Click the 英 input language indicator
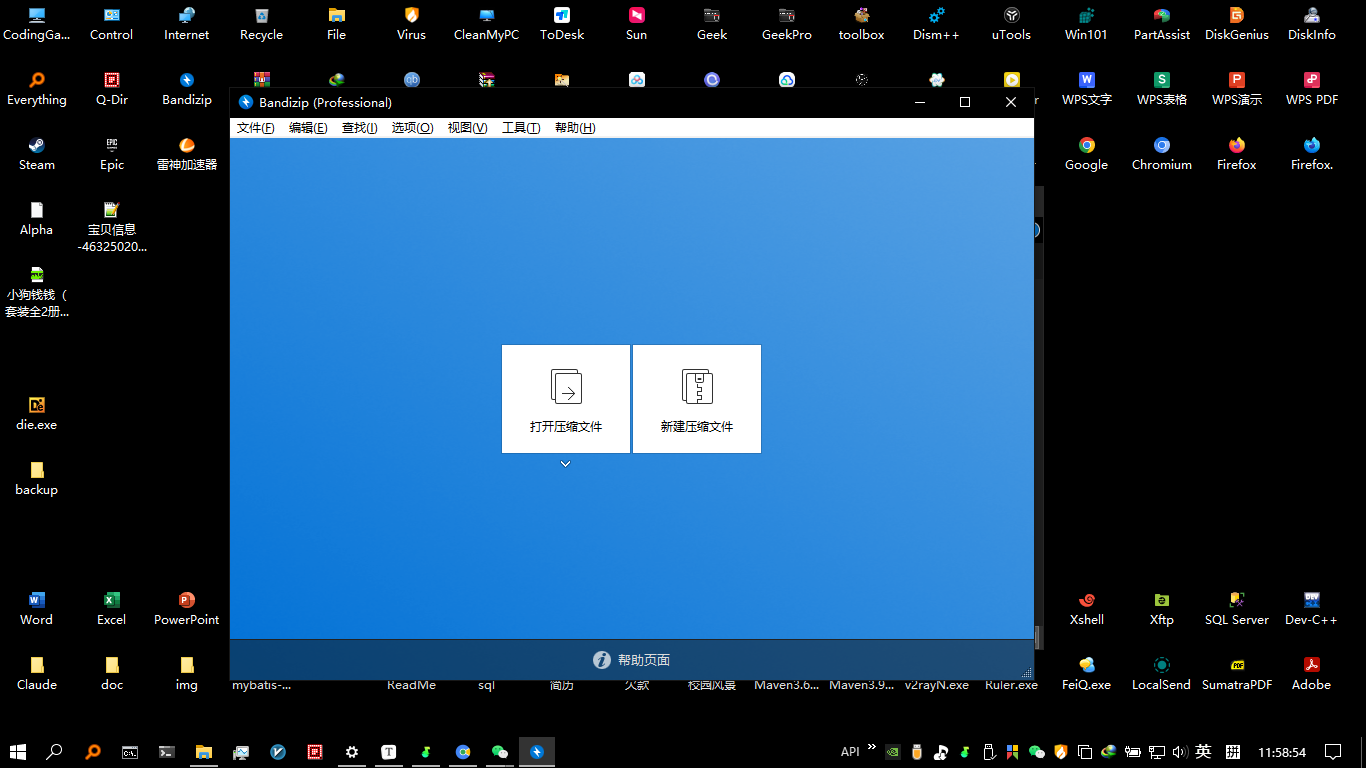 click(x=1204, y=752)
